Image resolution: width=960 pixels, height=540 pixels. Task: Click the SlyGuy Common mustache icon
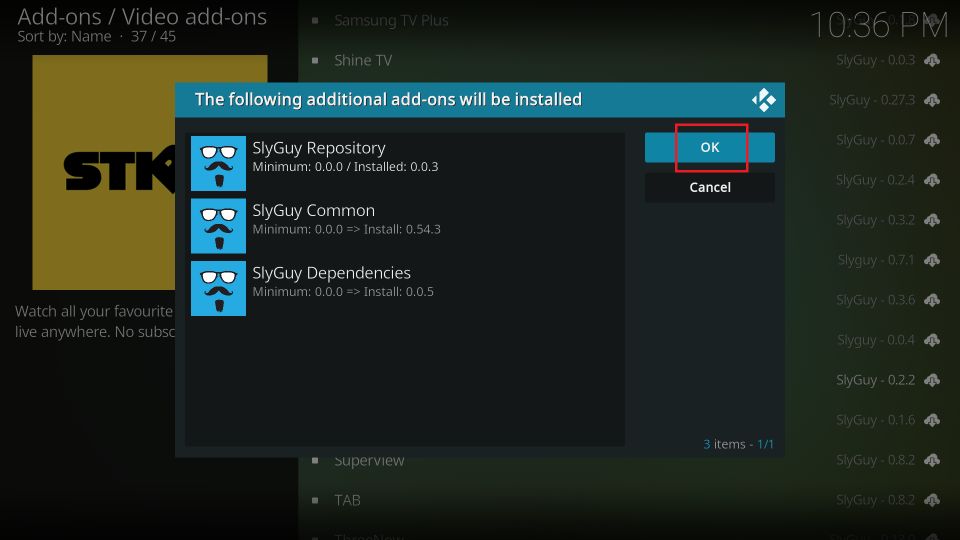(219, 226)
